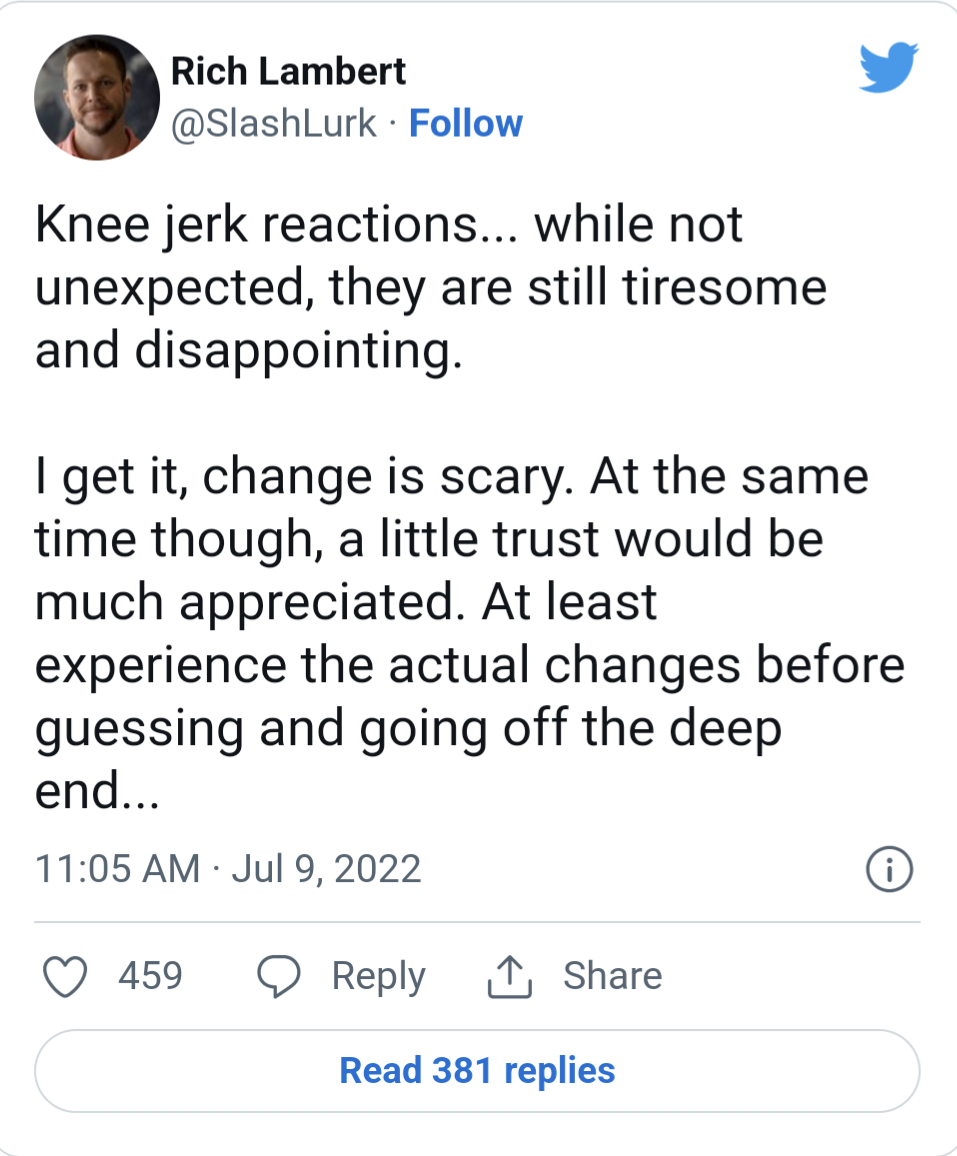Open the info circle icon
The image size is (957, 1156).
pyautogui.click(x=888, y=869)
